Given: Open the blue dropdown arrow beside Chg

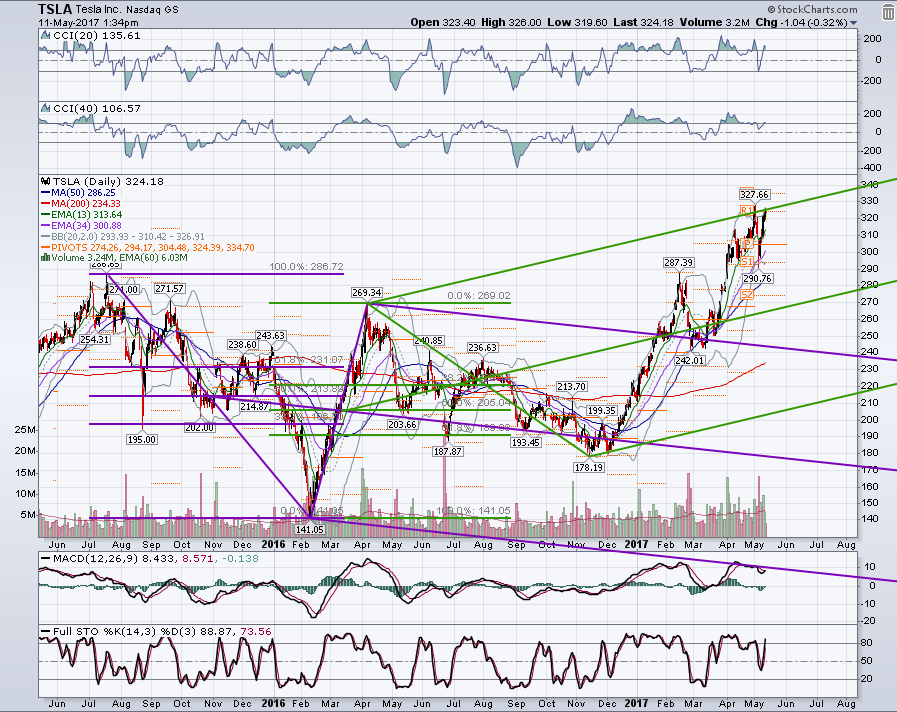Looking at the screenshot, I should pyautogui.click(x=854, y=23).
